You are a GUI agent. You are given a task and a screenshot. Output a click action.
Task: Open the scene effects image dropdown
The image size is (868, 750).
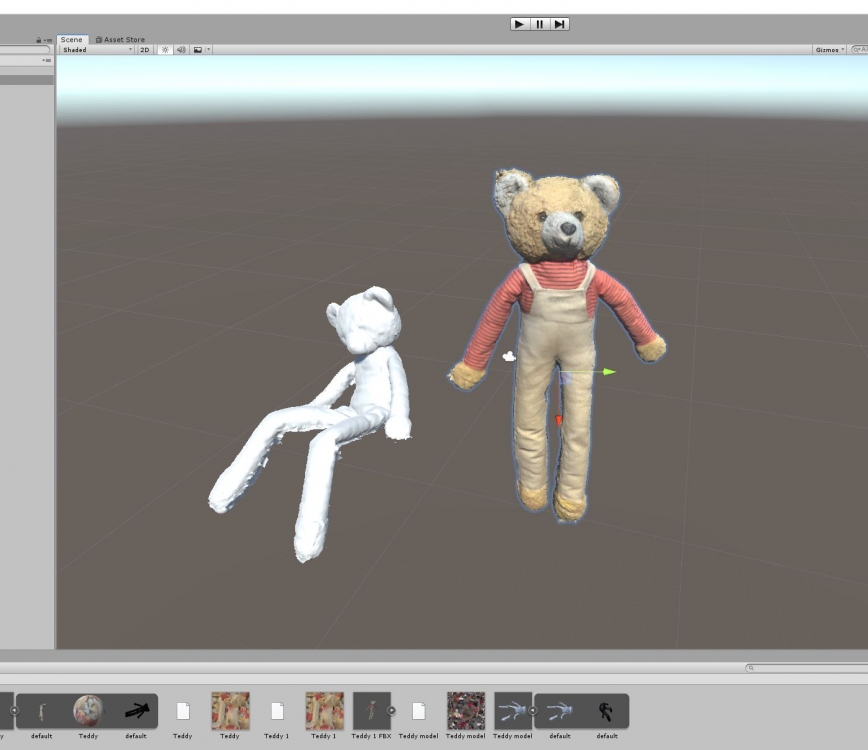[199, 50]
